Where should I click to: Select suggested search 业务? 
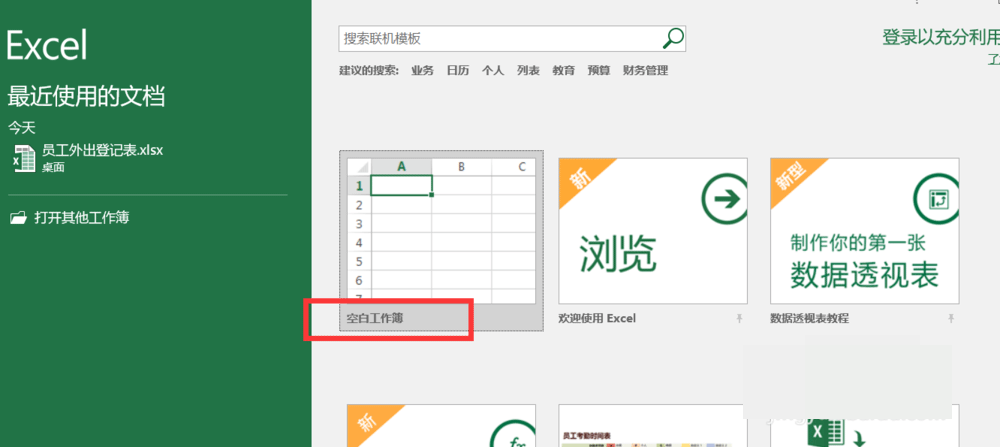click(422, 71)
